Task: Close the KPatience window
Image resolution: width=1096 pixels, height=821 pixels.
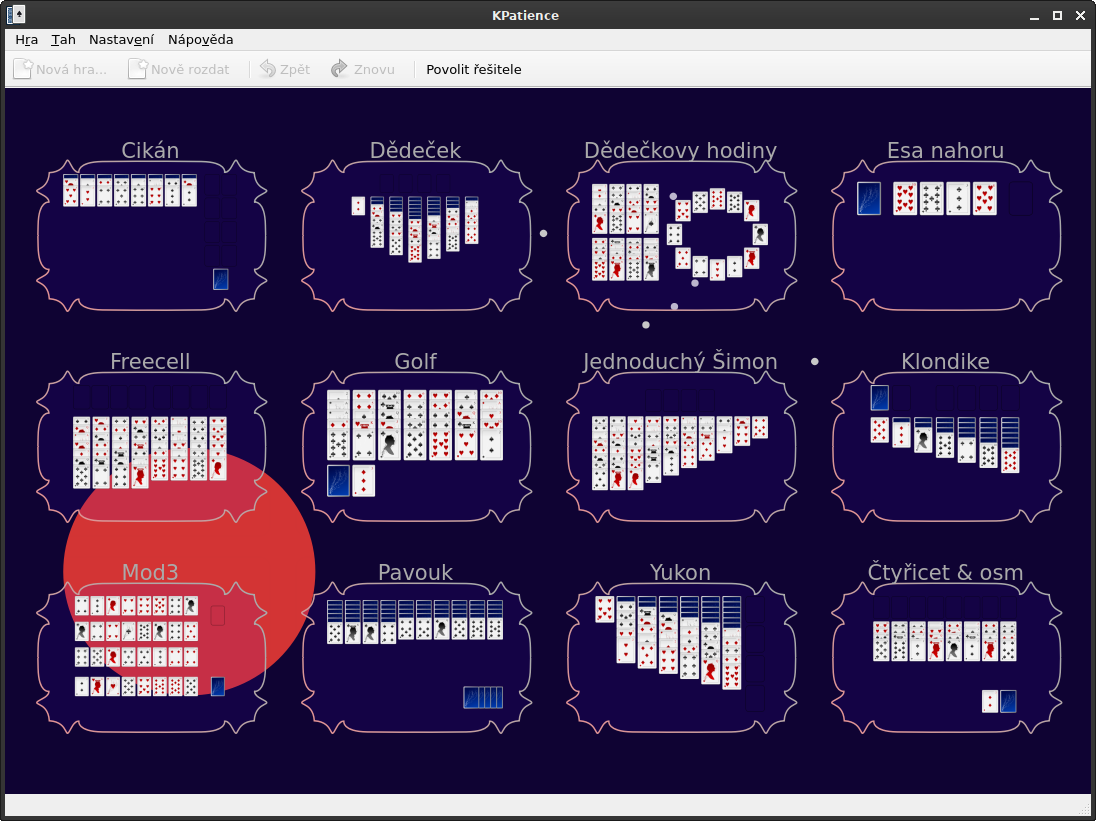Action: 1080,15
